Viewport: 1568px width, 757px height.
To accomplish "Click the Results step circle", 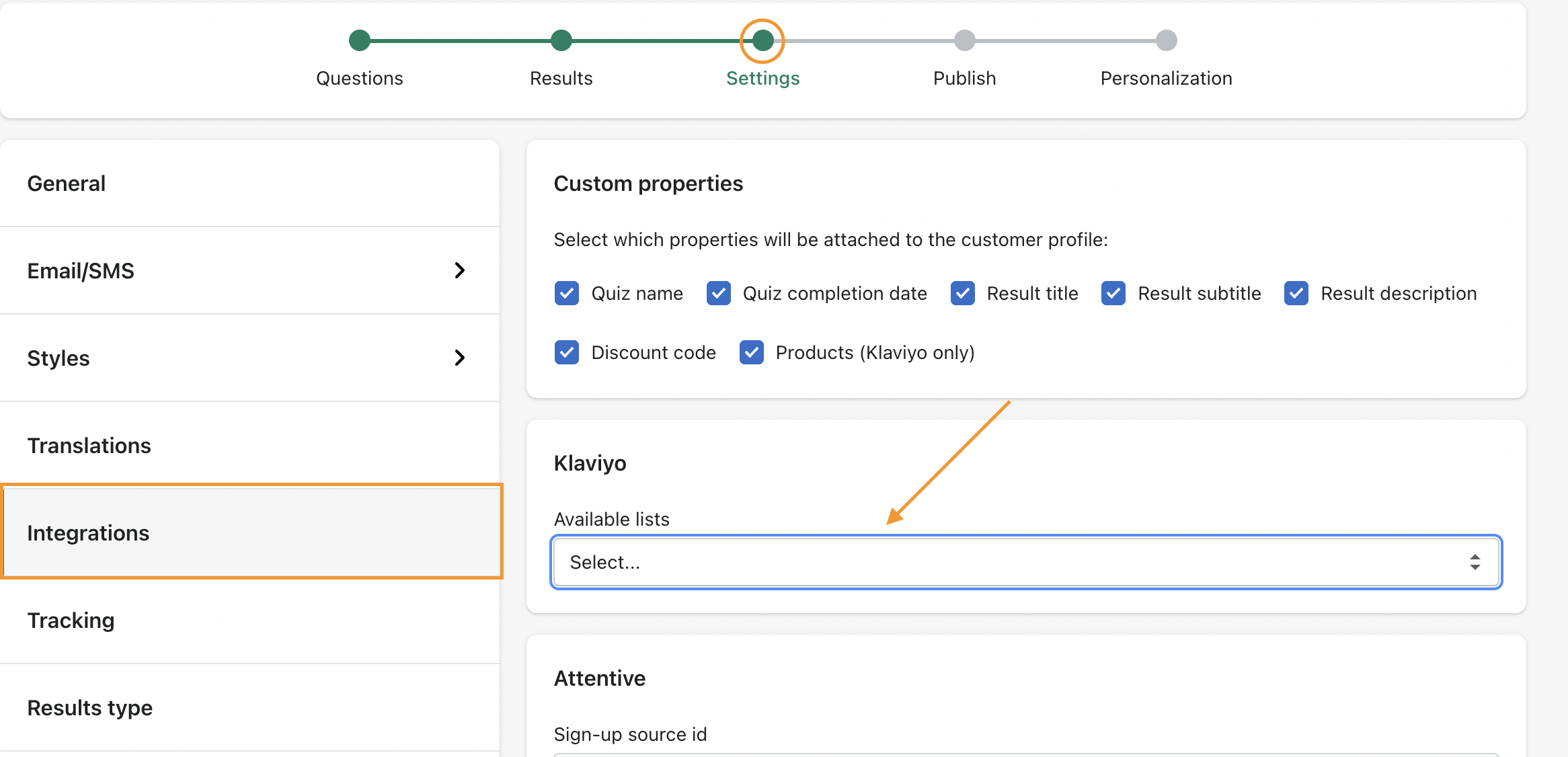I will pyautogui.click(x=561, y=40).
